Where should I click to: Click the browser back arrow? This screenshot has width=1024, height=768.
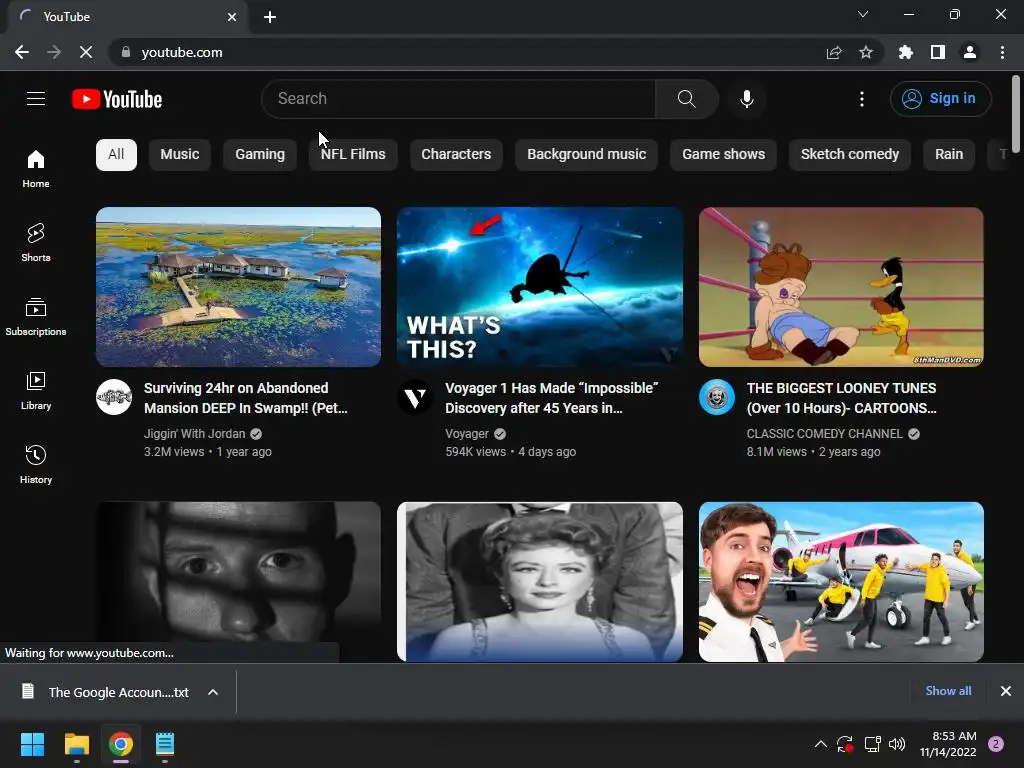(22, 52)
